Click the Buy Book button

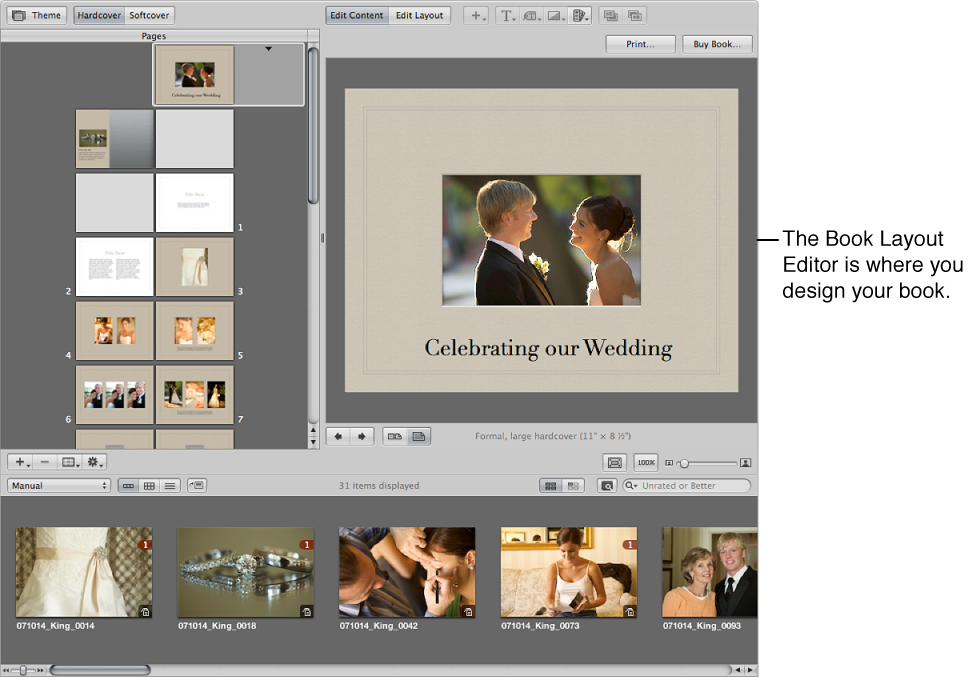(x=717, y=44)
